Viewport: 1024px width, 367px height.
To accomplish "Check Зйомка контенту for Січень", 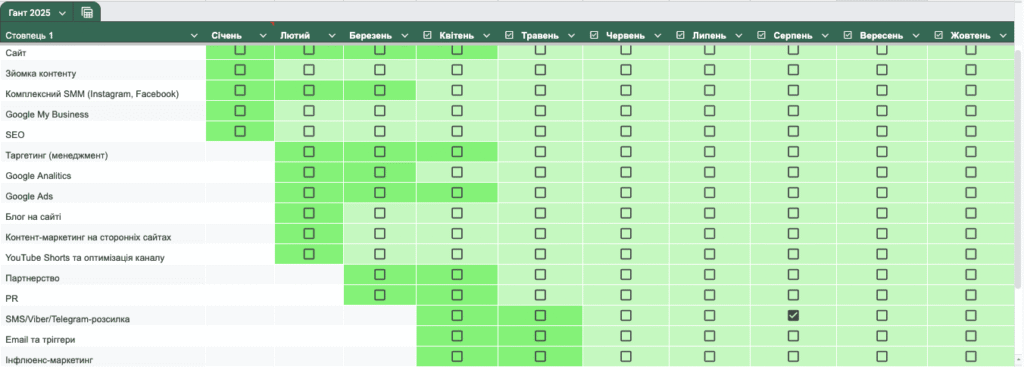I will point(240,69).
